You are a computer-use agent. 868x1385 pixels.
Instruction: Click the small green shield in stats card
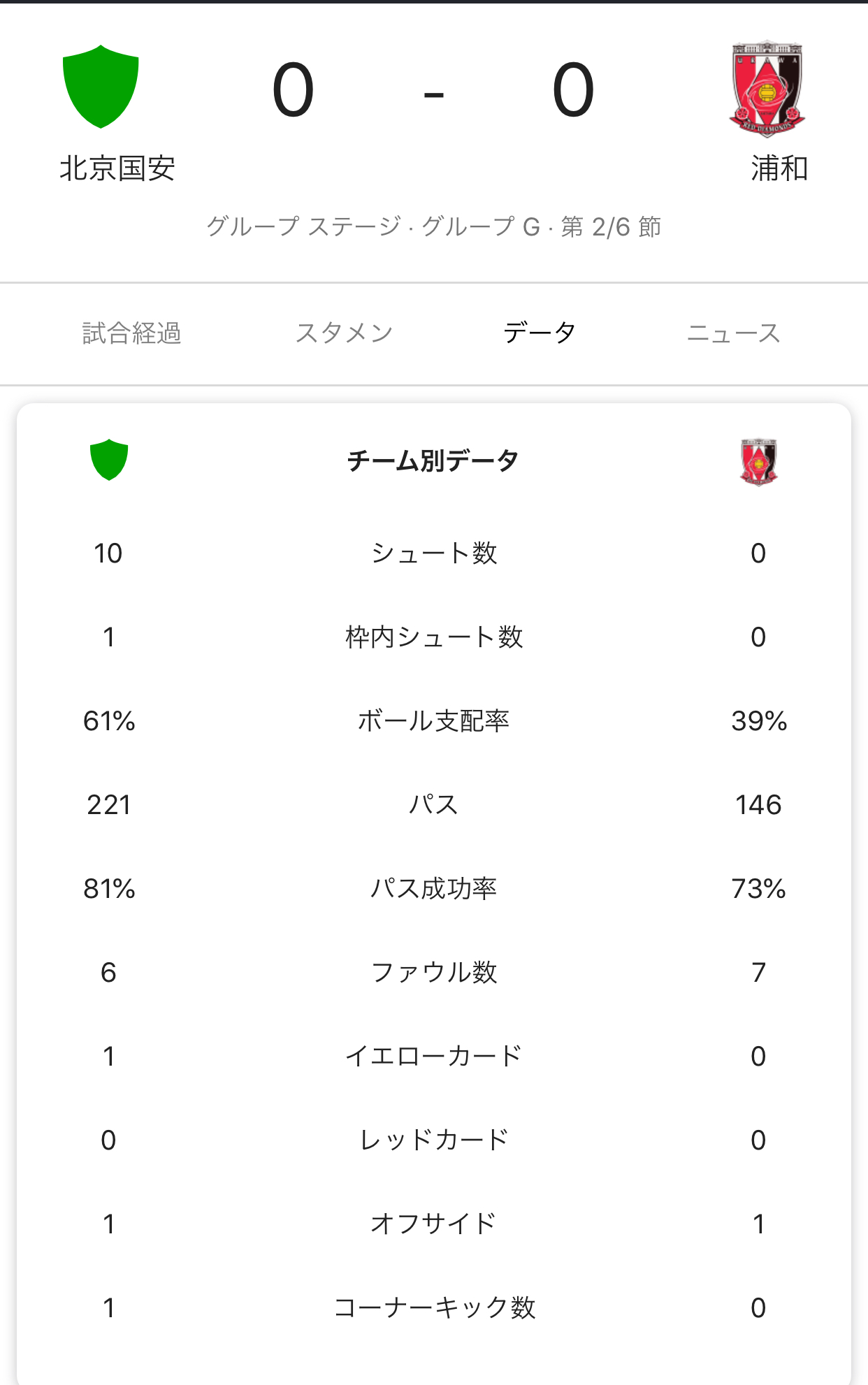click(x=109, y=459)
